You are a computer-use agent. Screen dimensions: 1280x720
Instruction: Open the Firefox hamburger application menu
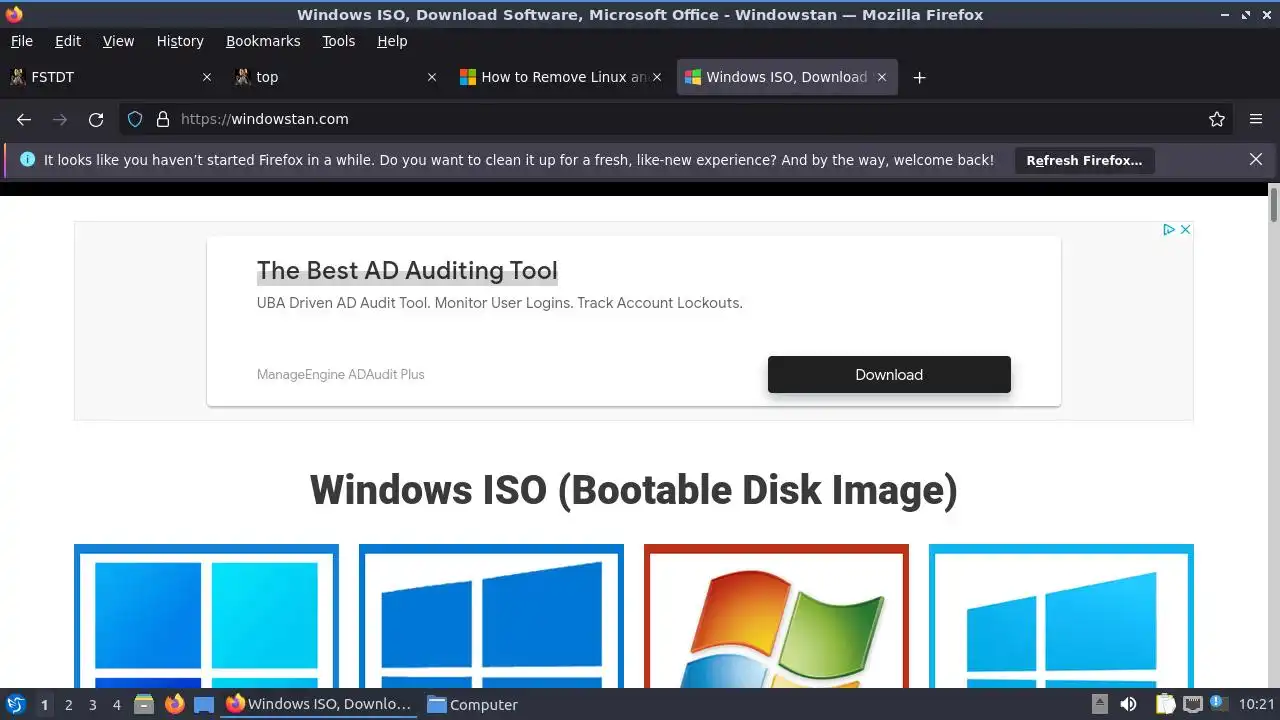[x=1256, y=119]
